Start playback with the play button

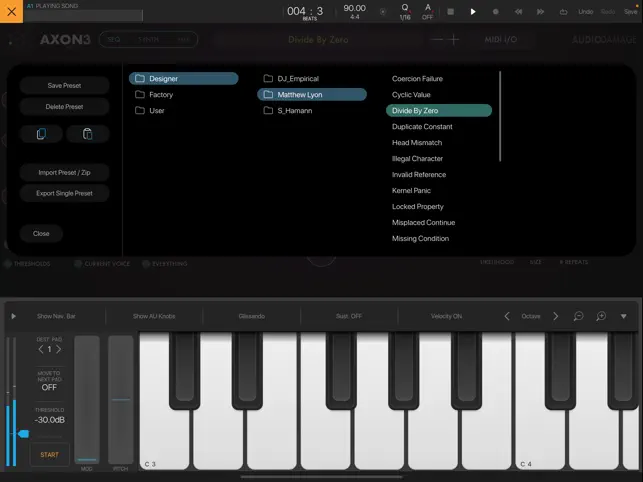pos(473,11)
